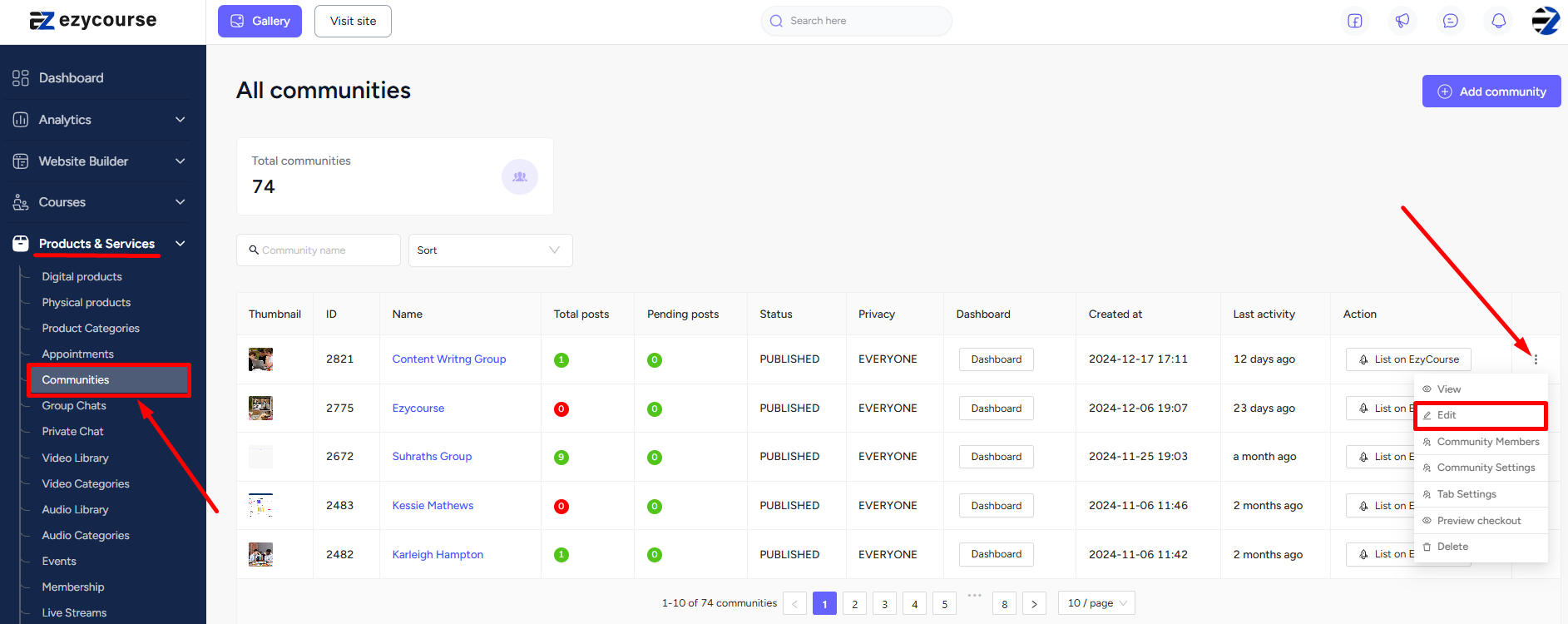Open Appointments in sidebar
The height and width of the screenshot is (624, 1568).
[78, 354]
